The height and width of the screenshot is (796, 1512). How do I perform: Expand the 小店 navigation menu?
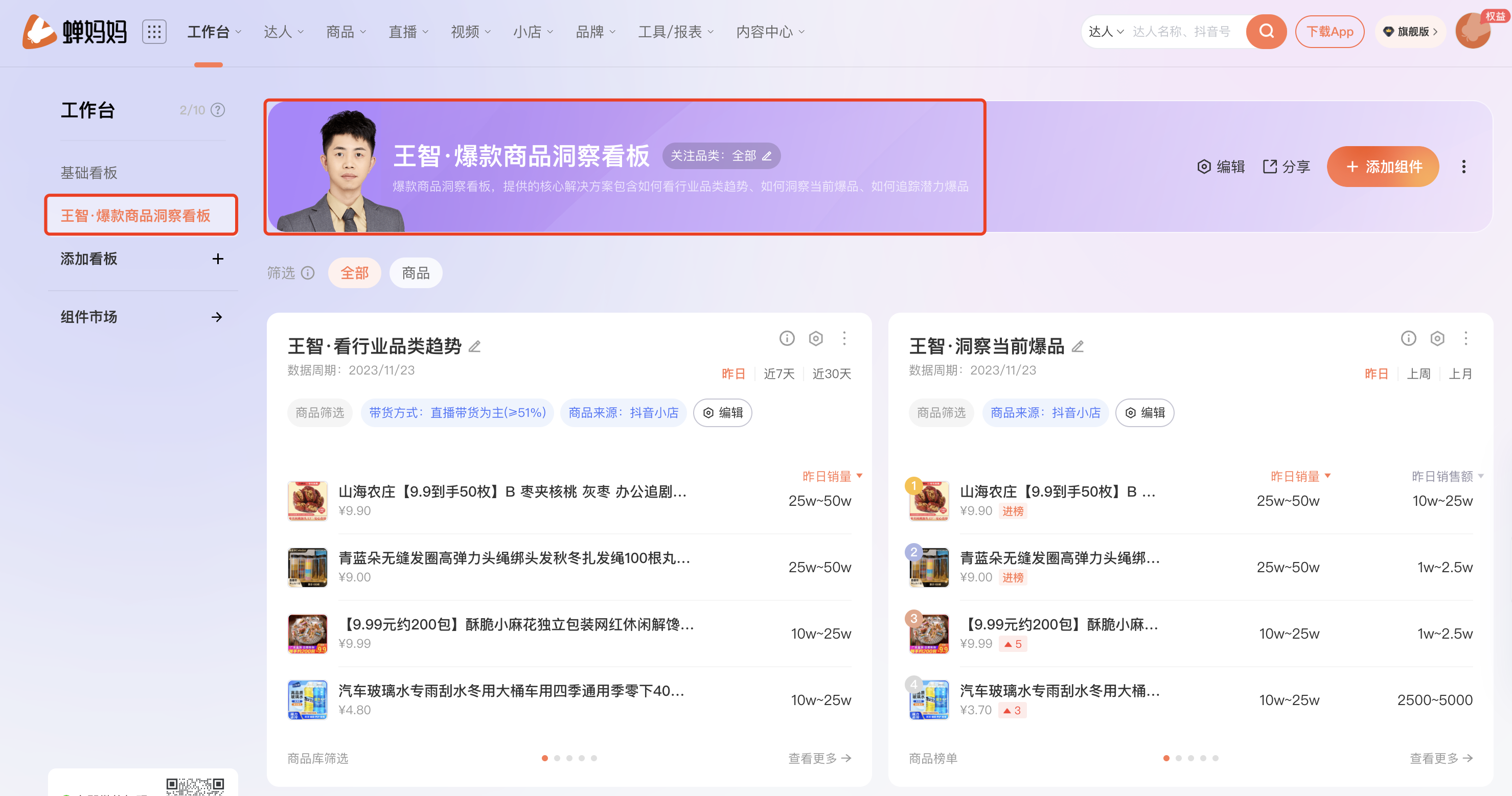(x=533, y=32)
